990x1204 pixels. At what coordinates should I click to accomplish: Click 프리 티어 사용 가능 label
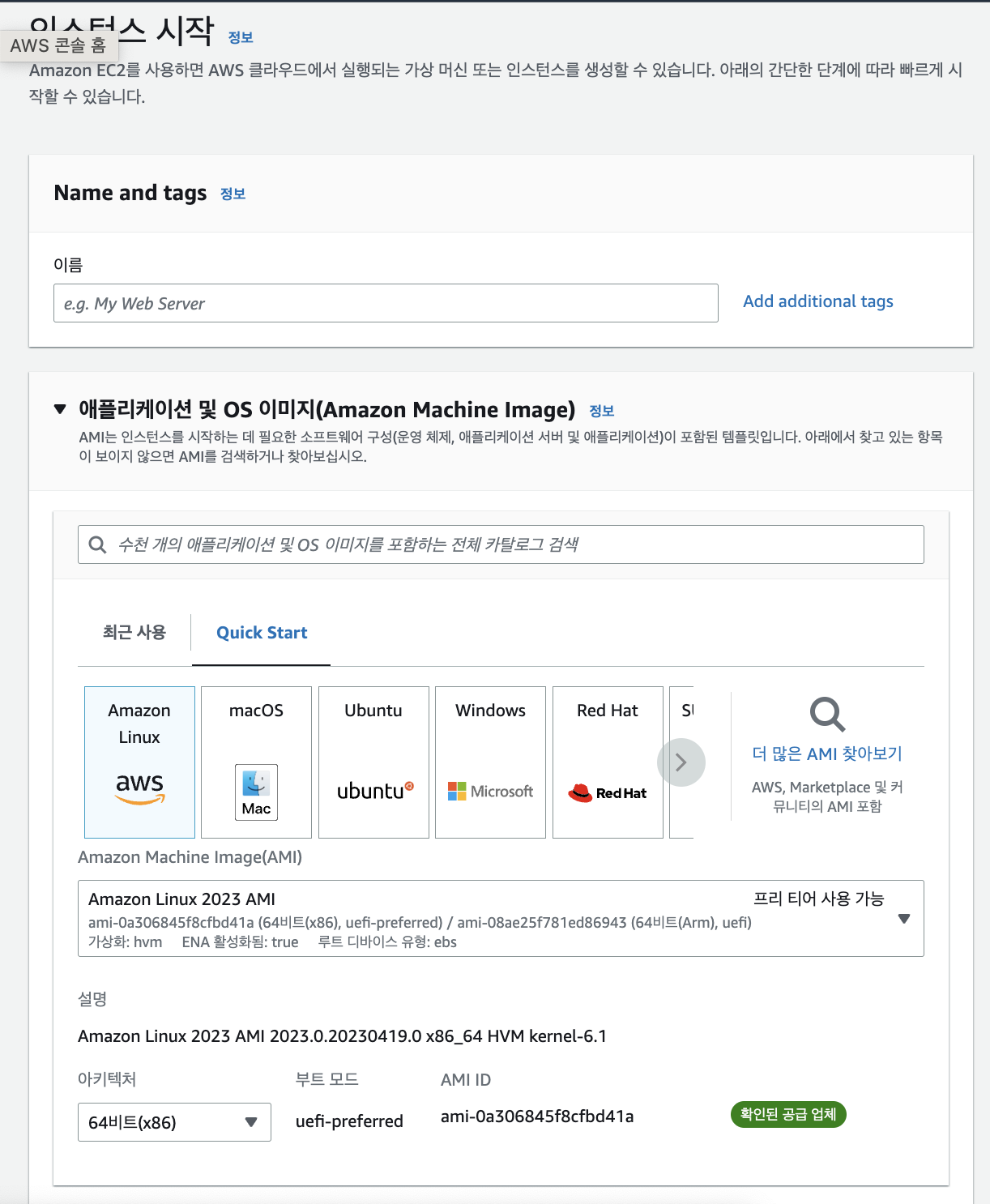(x=818, y=899)
